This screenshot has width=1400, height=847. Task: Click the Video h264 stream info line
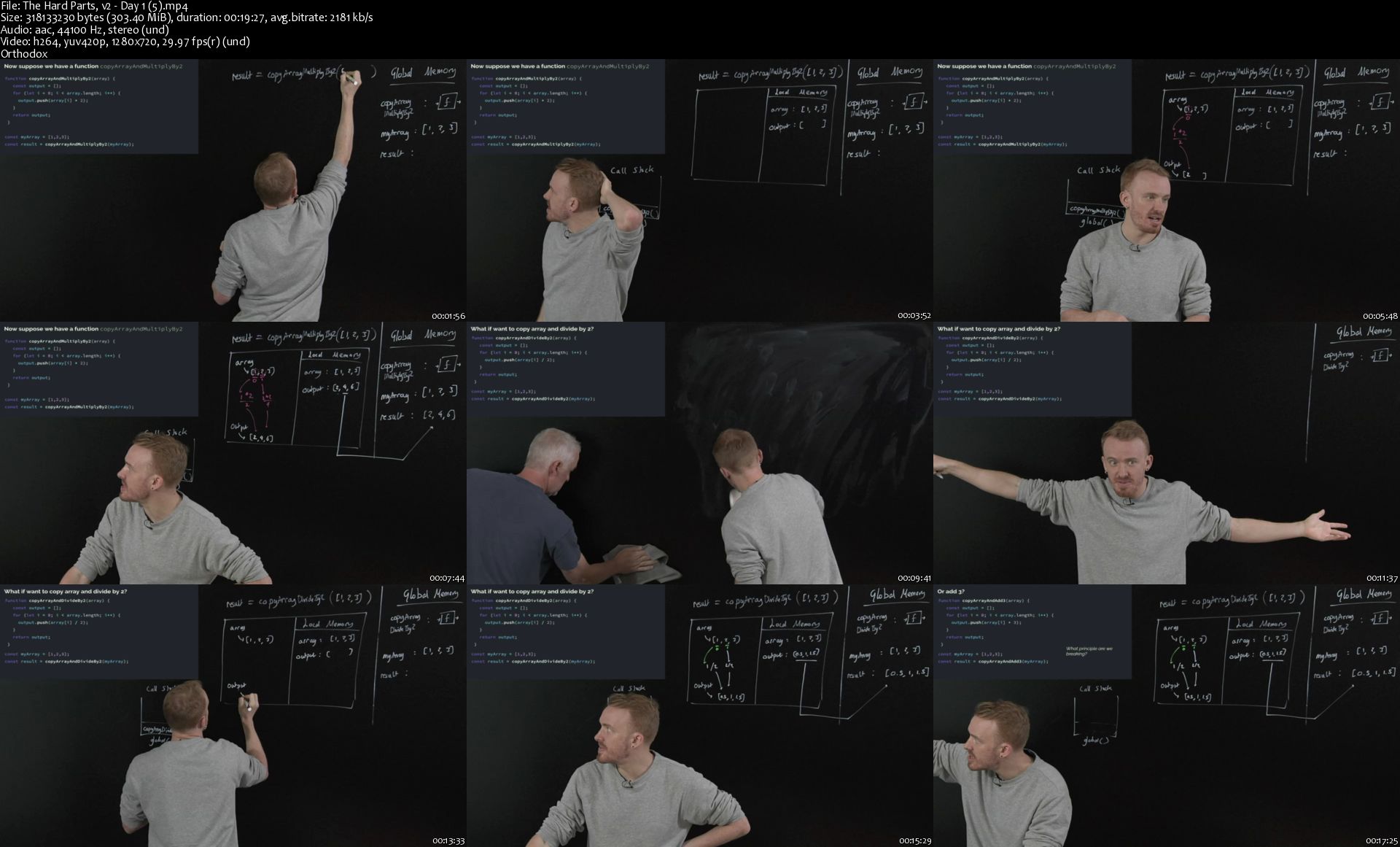125,42
